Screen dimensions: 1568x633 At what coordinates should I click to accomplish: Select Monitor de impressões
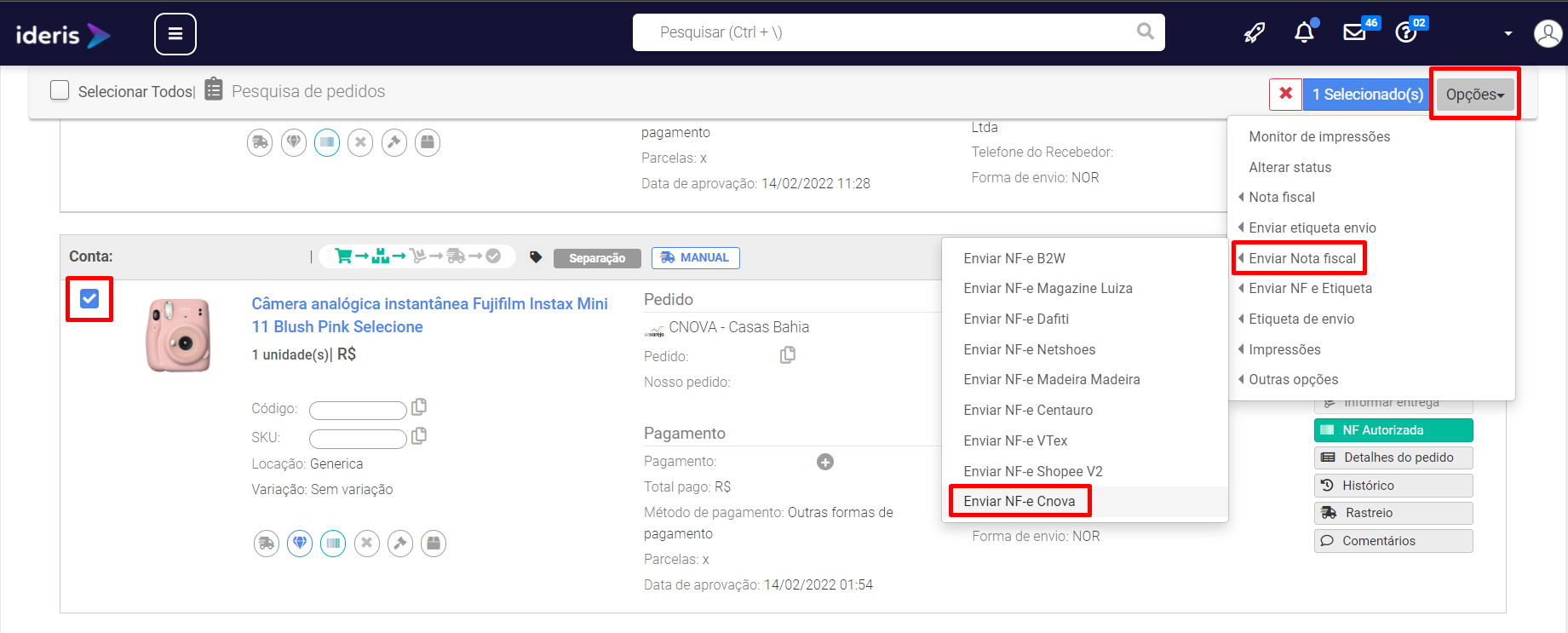pos(1319,136)
